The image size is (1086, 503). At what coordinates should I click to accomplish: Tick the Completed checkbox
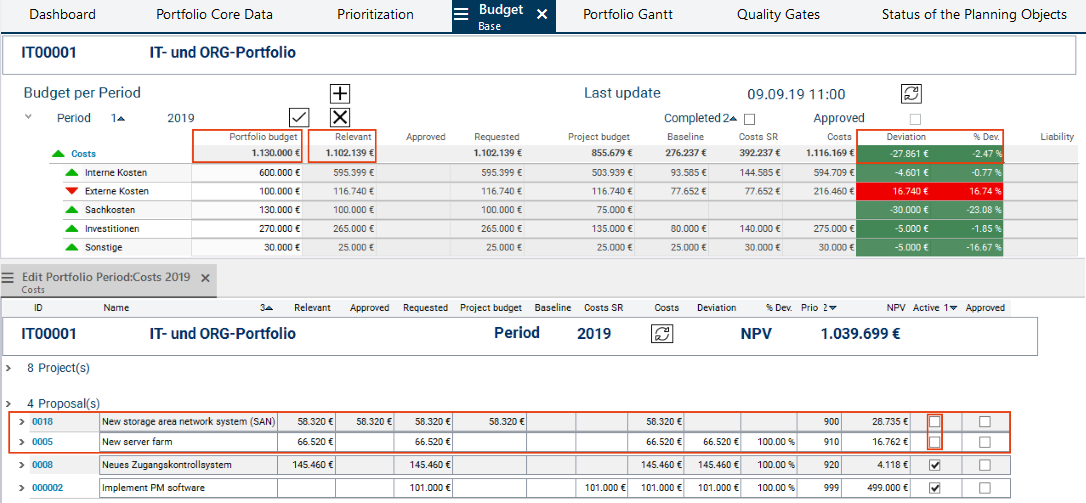pyautogui.click(x=749, y=118)
